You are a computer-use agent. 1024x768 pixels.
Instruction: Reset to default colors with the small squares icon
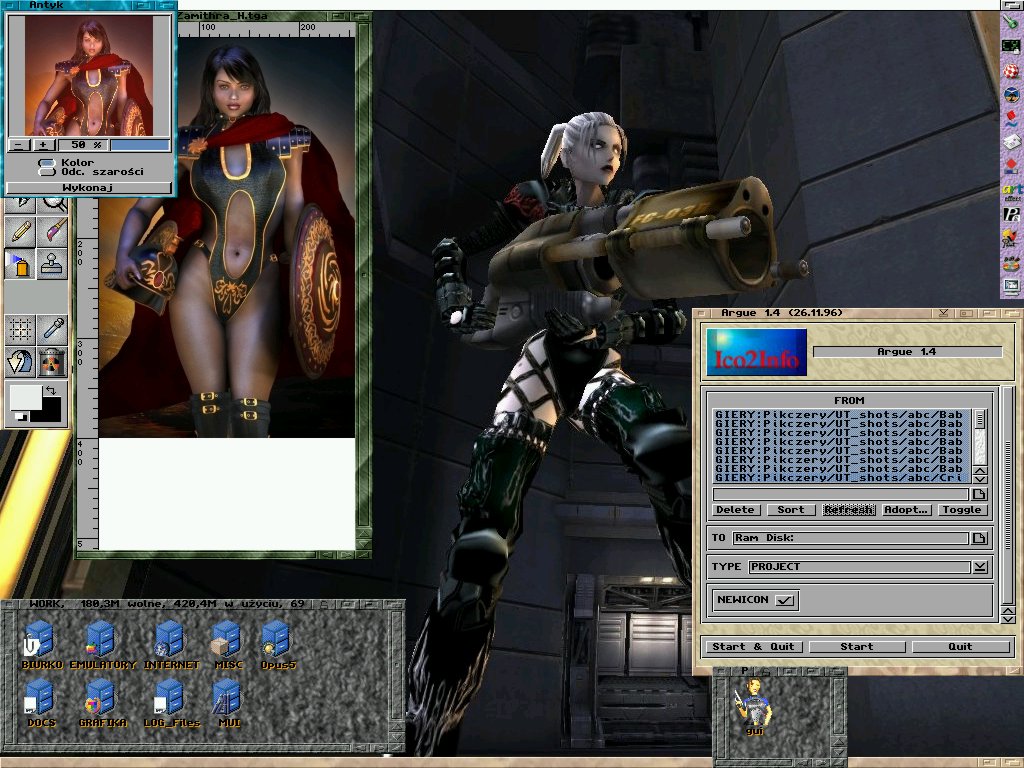coord(22,416)
